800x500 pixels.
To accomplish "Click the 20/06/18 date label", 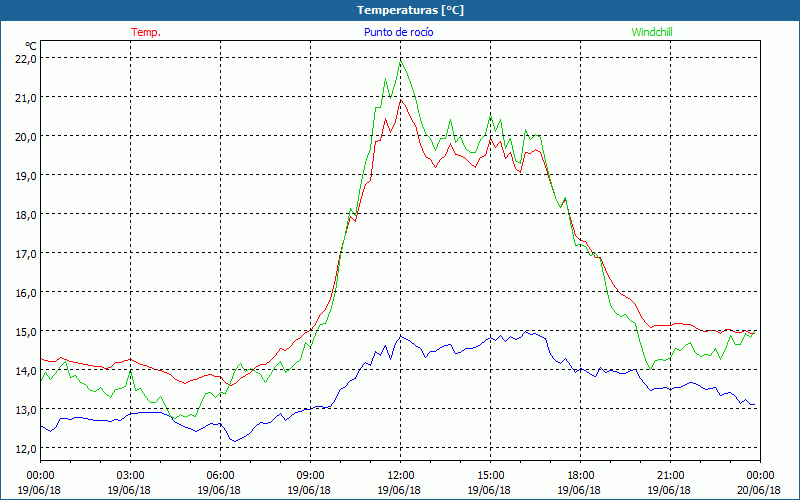I will 759,490.
